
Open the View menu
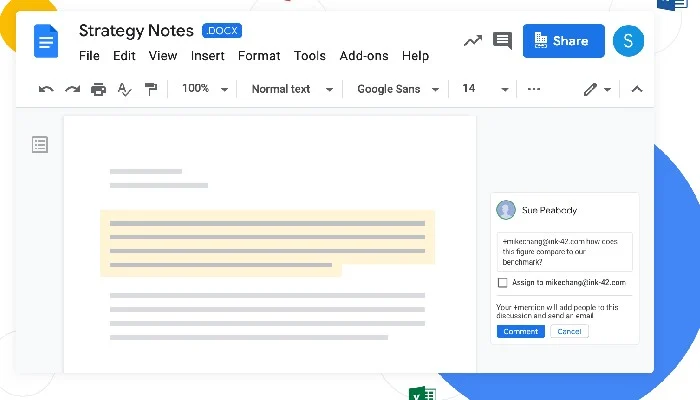coord(163,56)
